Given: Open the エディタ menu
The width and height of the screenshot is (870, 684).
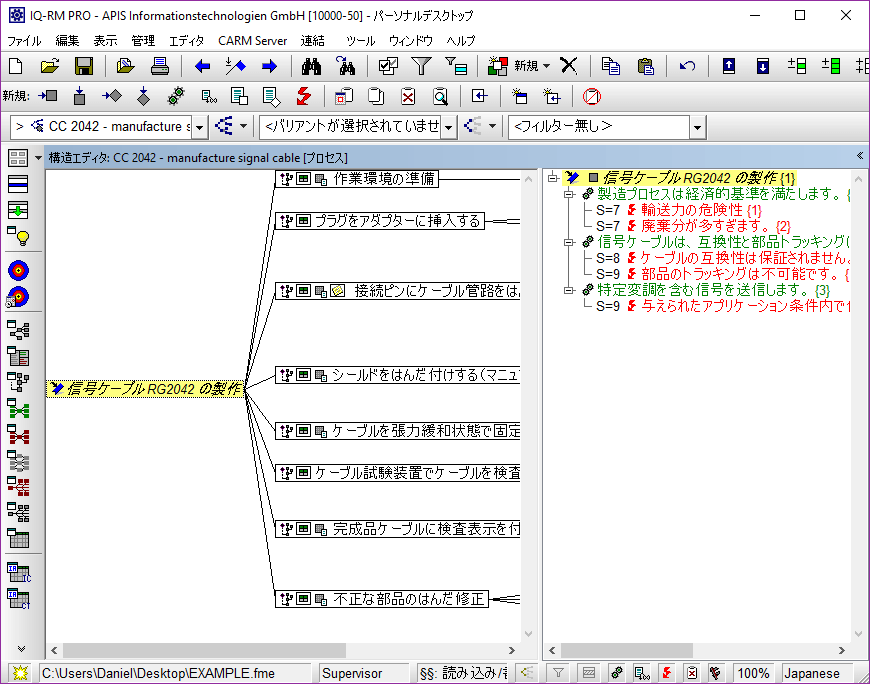Looking at the screenshot, I should click(186, 40).
